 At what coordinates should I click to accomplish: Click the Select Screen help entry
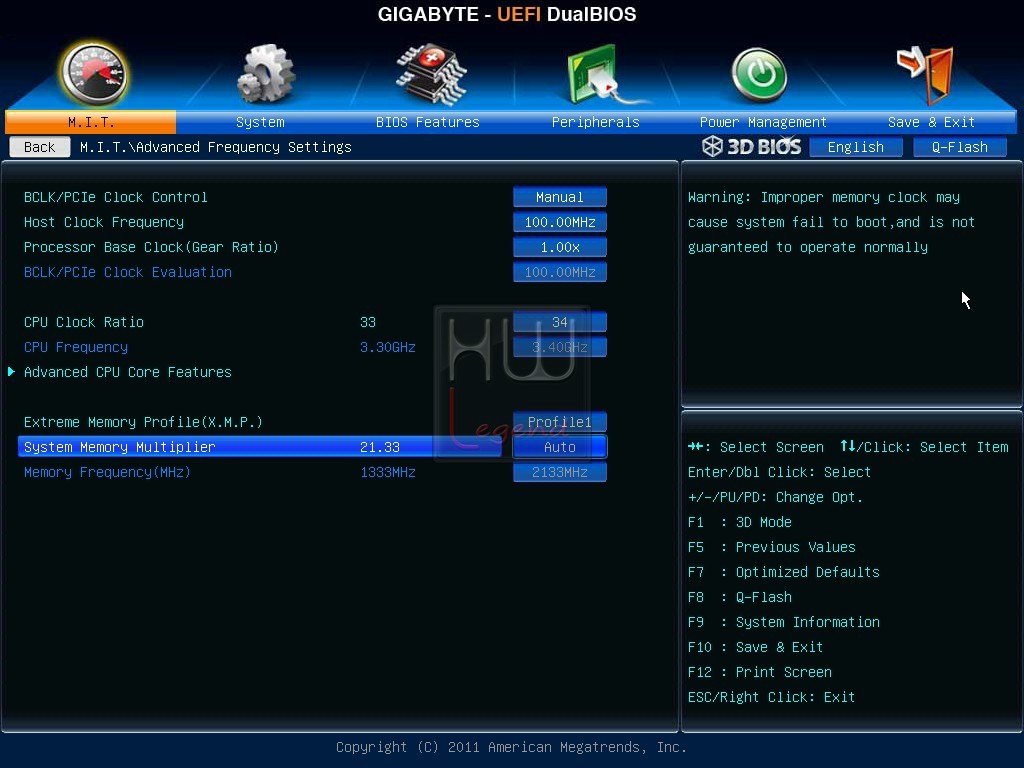coord(756,447)
